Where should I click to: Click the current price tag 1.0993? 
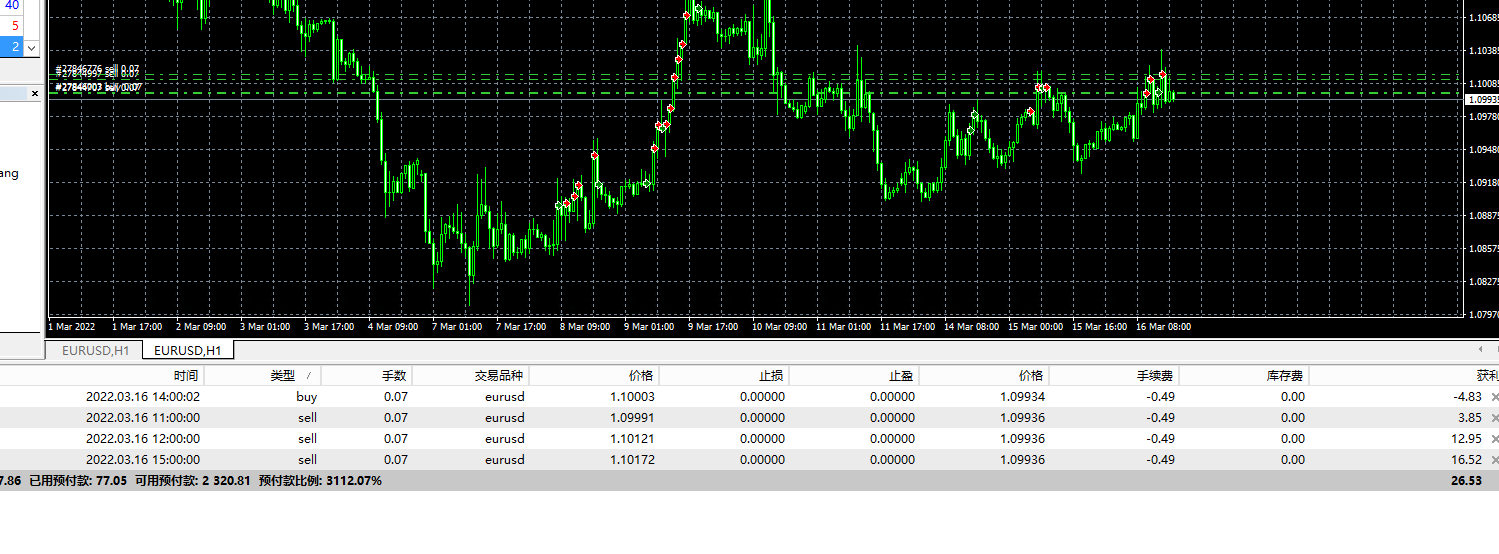1482,100
